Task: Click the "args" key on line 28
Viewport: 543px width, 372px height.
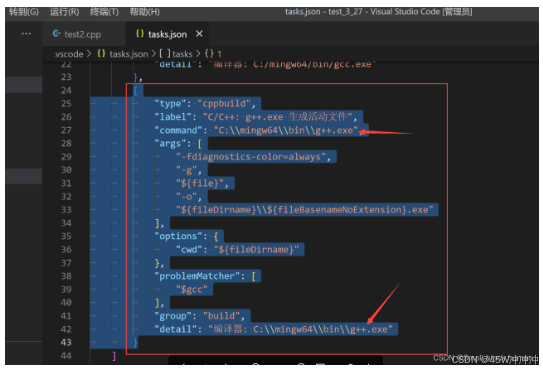Action: click(x=170, y=143)
